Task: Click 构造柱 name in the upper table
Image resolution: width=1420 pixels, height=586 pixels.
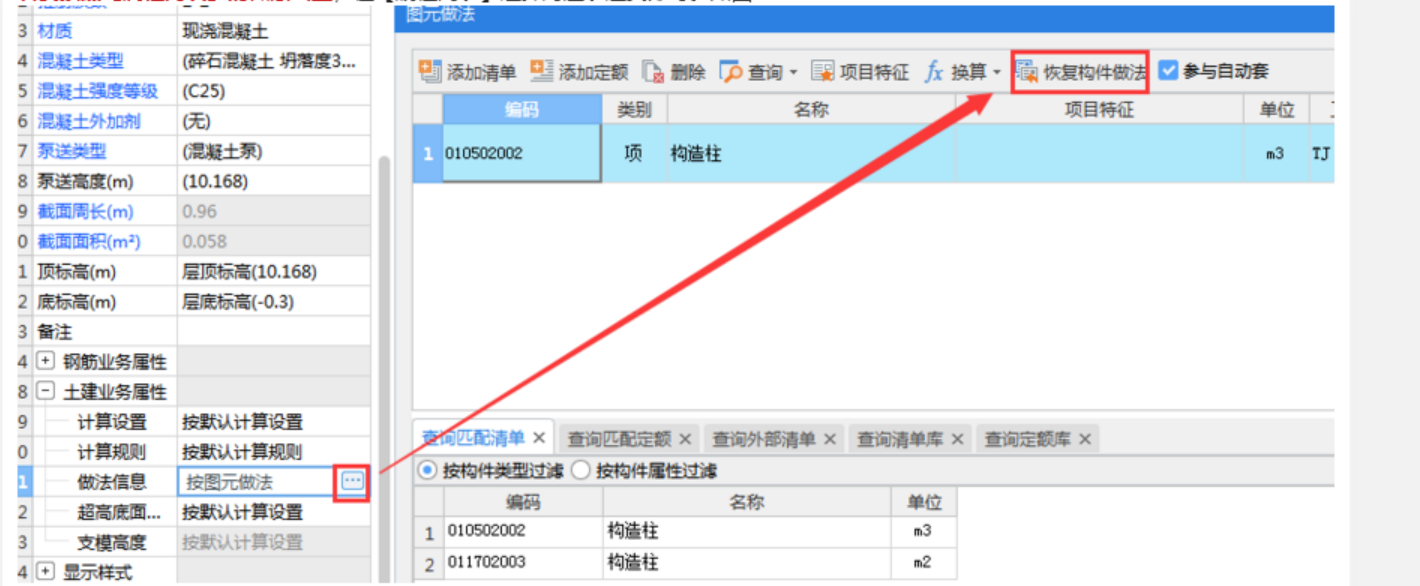Action: click(696, 154)
